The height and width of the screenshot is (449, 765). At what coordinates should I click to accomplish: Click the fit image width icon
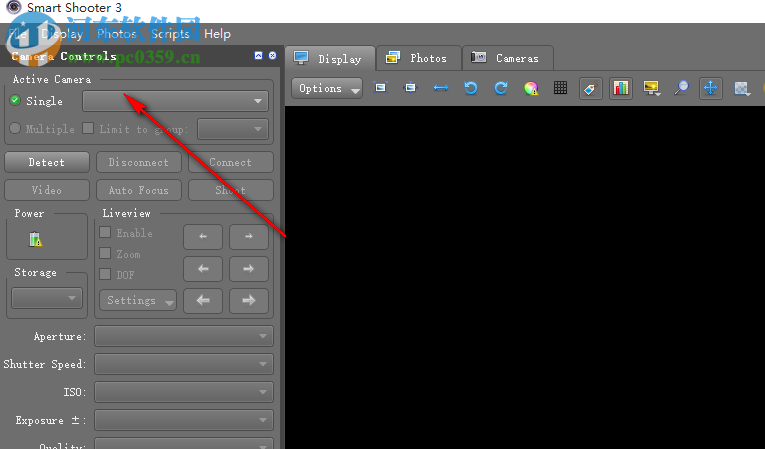tap(411, 88)
